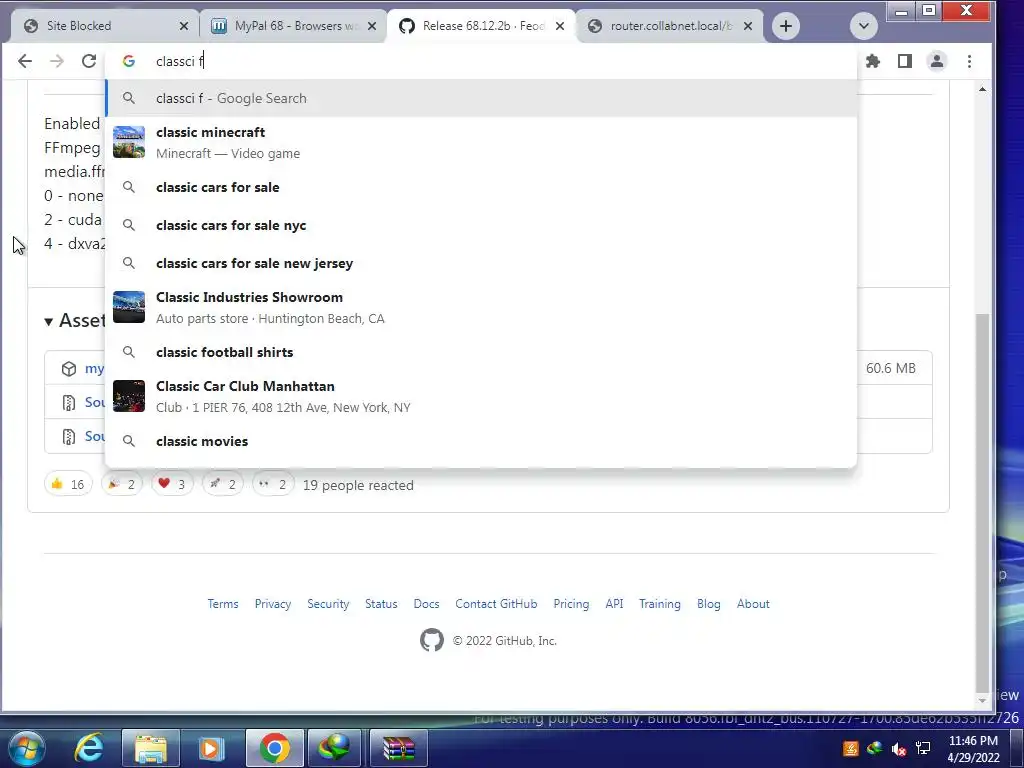1024x768 pixels.
Task: Click the taskbar clock showing 11:46 PM
Action: [x=973, y=749]
